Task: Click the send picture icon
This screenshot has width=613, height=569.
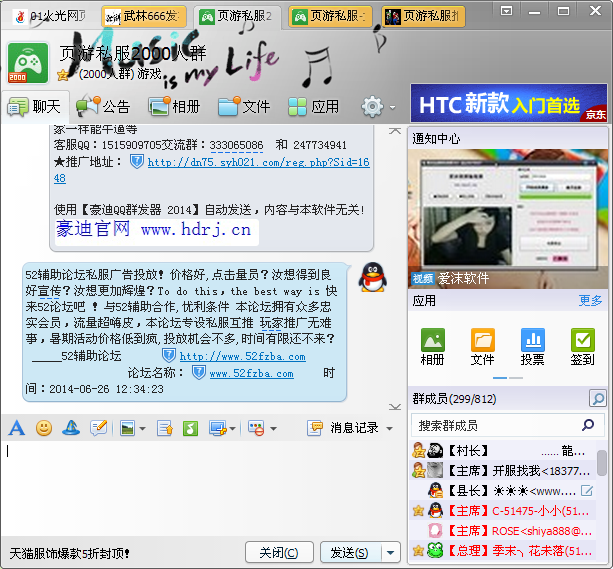Action: pyautogui.click(x=127, y=428)
